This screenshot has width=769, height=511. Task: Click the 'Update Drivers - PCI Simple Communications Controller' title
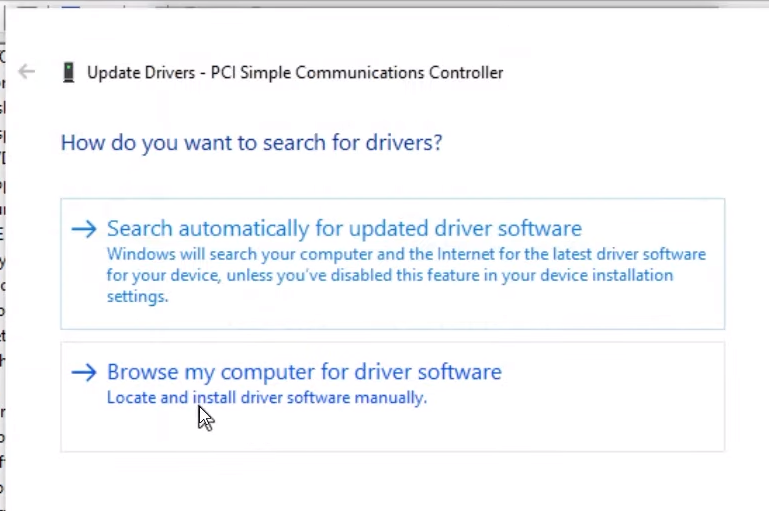[x=295, y=73]
